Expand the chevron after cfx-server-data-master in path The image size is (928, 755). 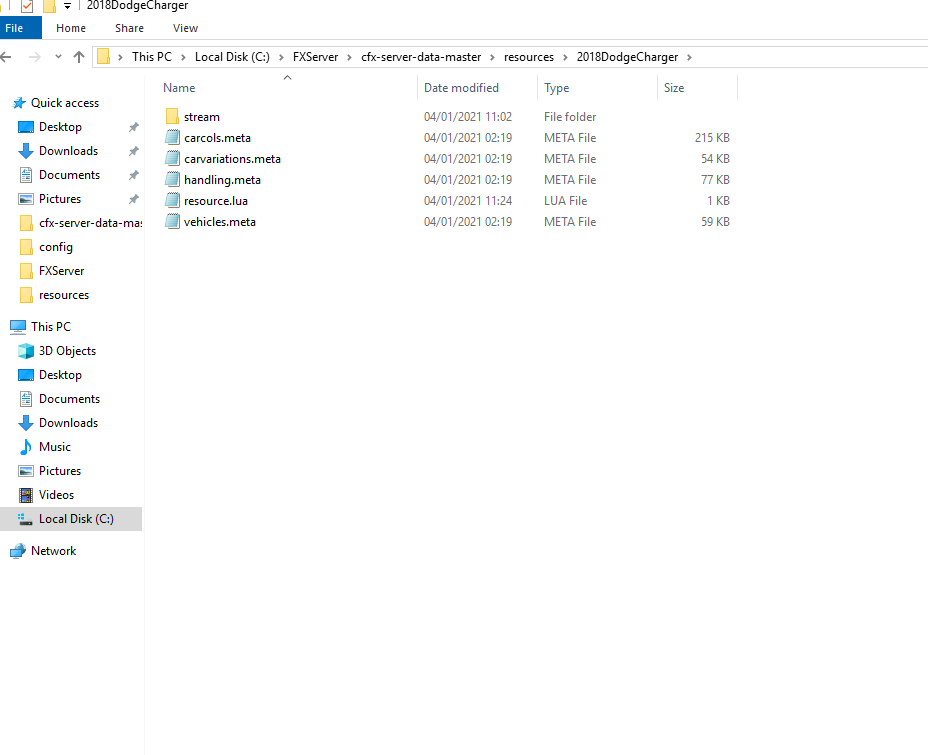point(492,57)
